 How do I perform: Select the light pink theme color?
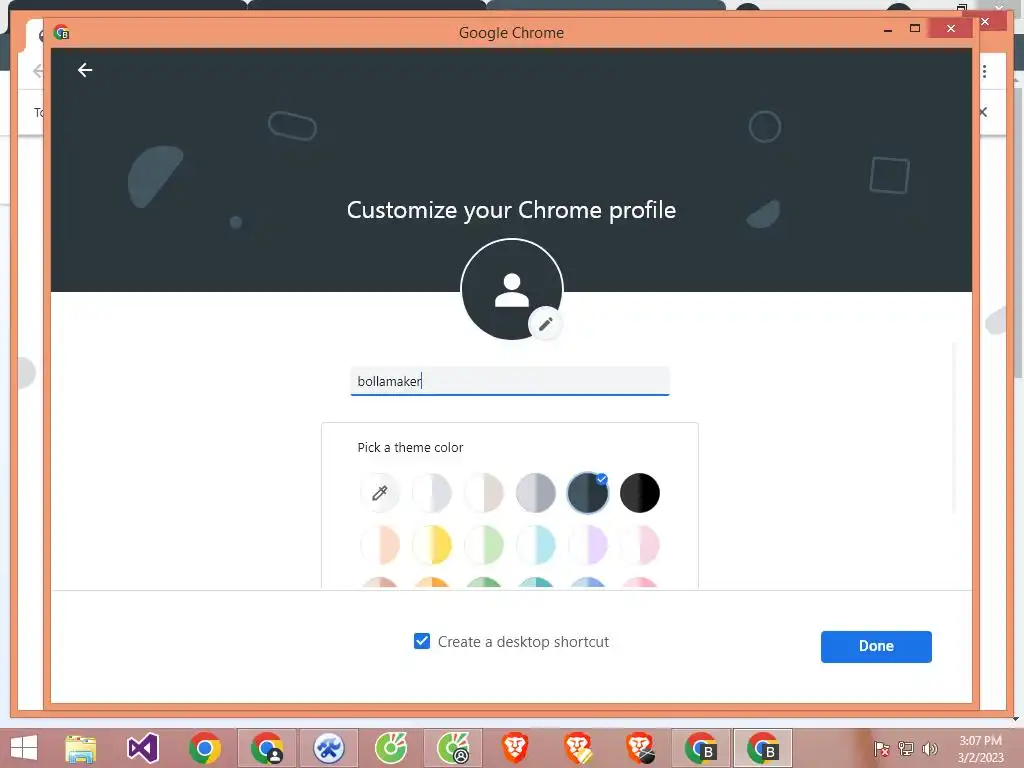pos(640,545)
